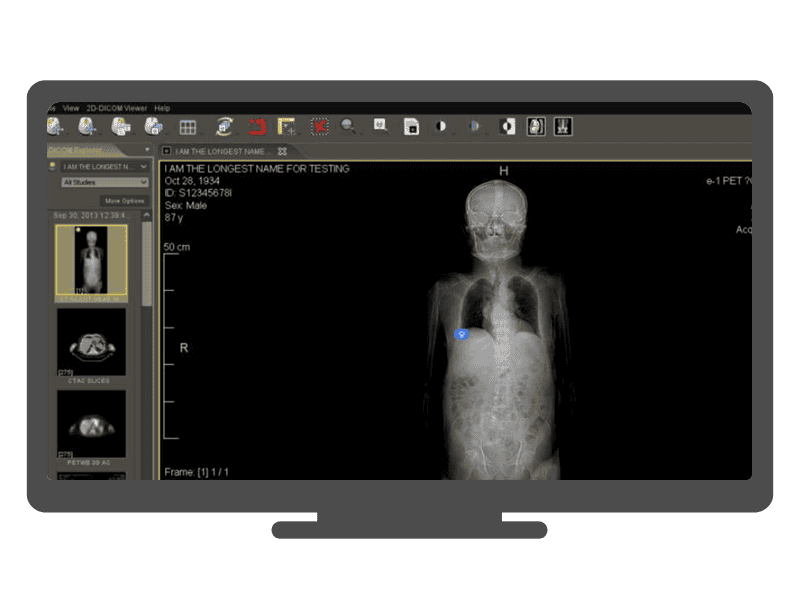The height and width of the screenshot is (600, 800).
Task: Click the framed pelvis X-ray icon
Action: tap(563, 127)
